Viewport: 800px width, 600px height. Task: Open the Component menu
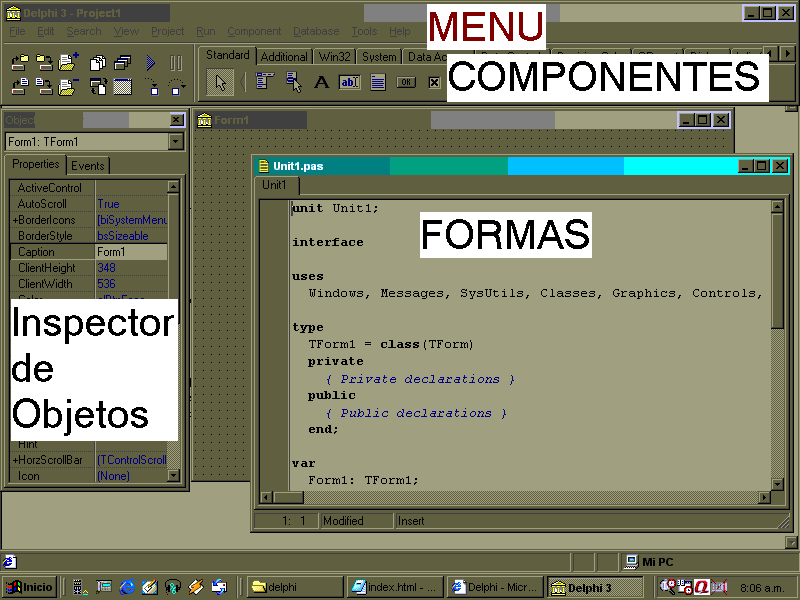(254, 32)
